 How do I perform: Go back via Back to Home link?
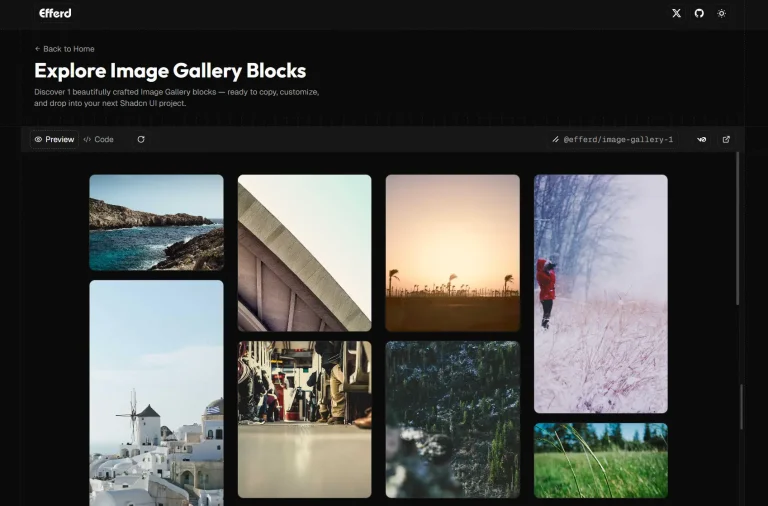pos(64,49)
